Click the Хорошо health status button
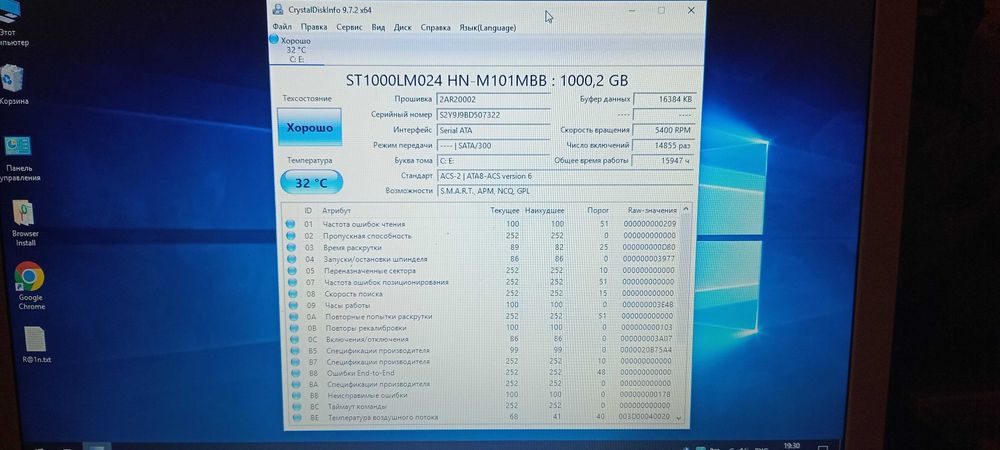1000x450 pixels. click(x=309, y=127)
